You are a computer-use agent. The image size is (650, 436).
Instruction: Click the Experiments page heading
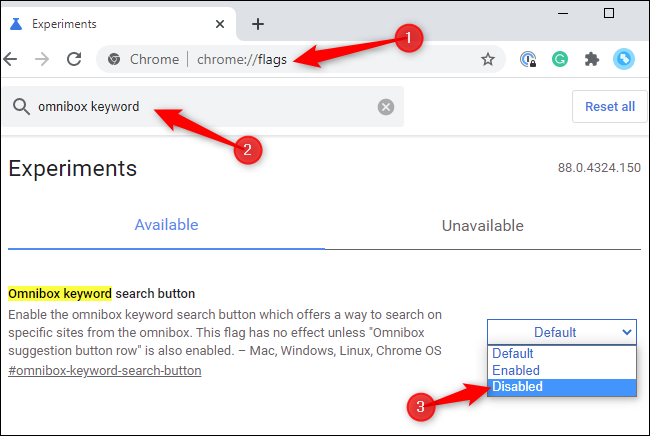(73, 168)
